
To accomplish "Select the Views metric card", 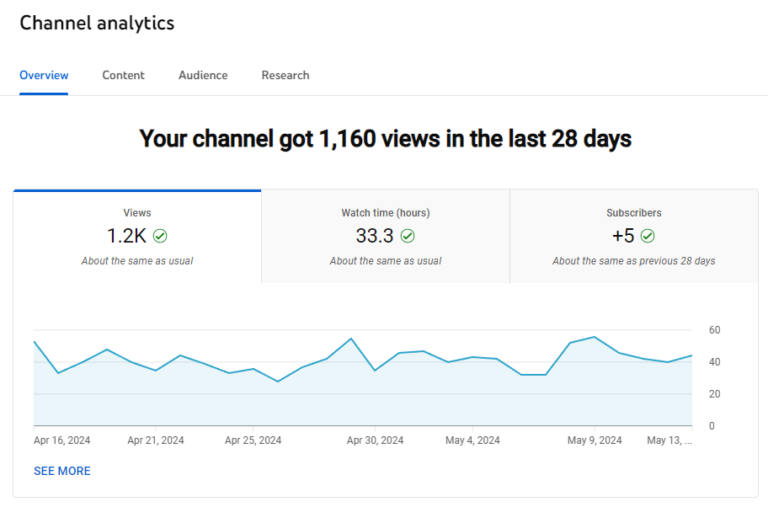I will coord(137,237).
